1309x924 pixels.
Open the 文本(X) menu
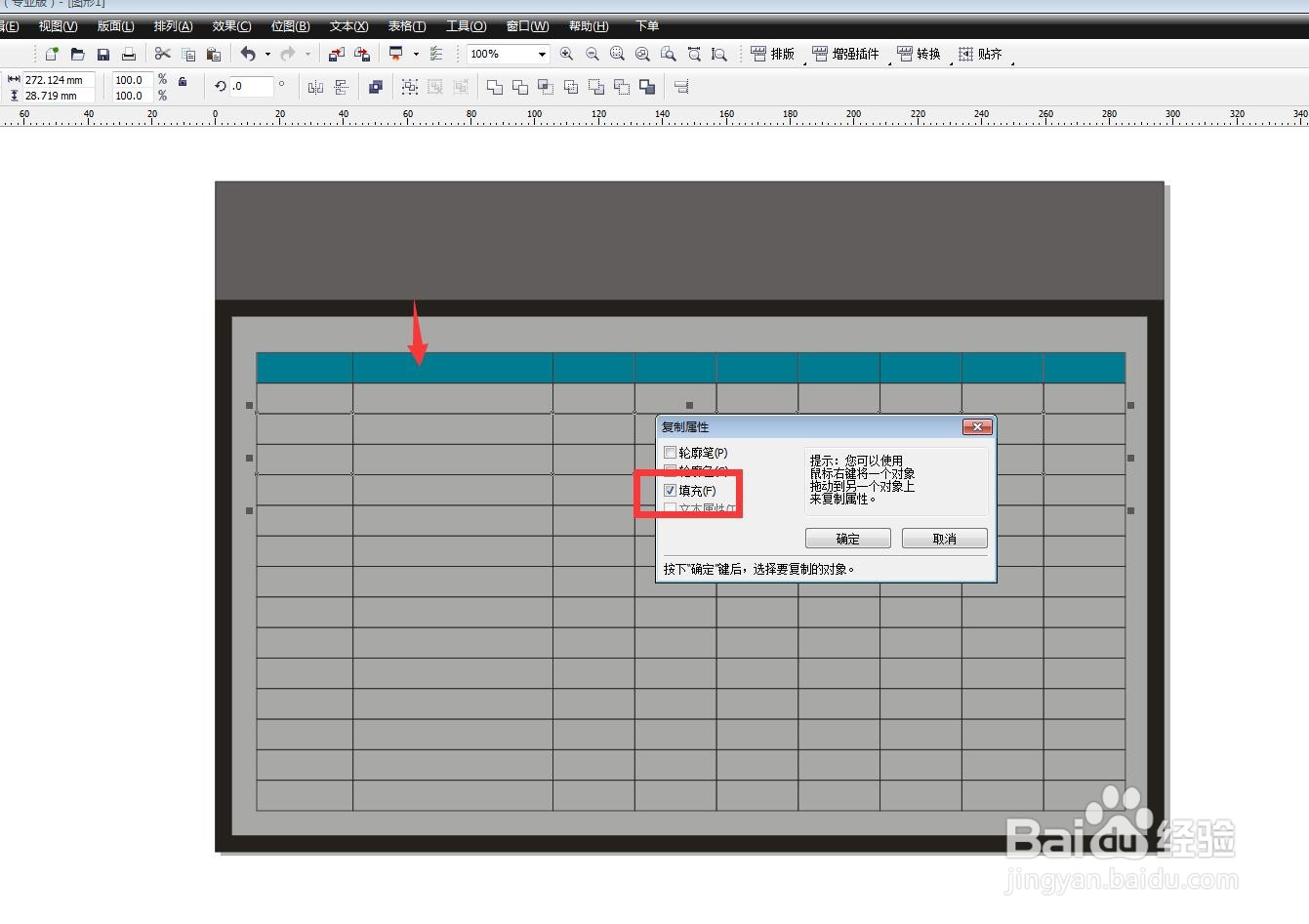point(348,26)
